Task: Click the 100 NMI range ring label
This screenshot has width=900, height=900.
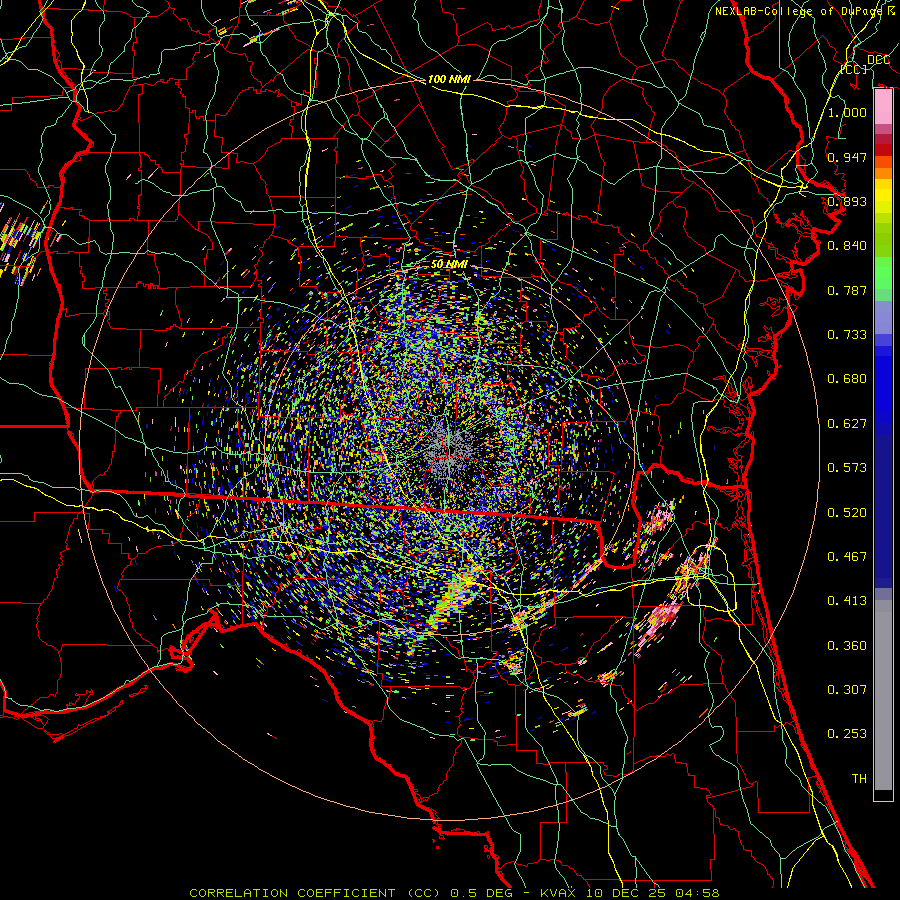Action: click(449, 79)
